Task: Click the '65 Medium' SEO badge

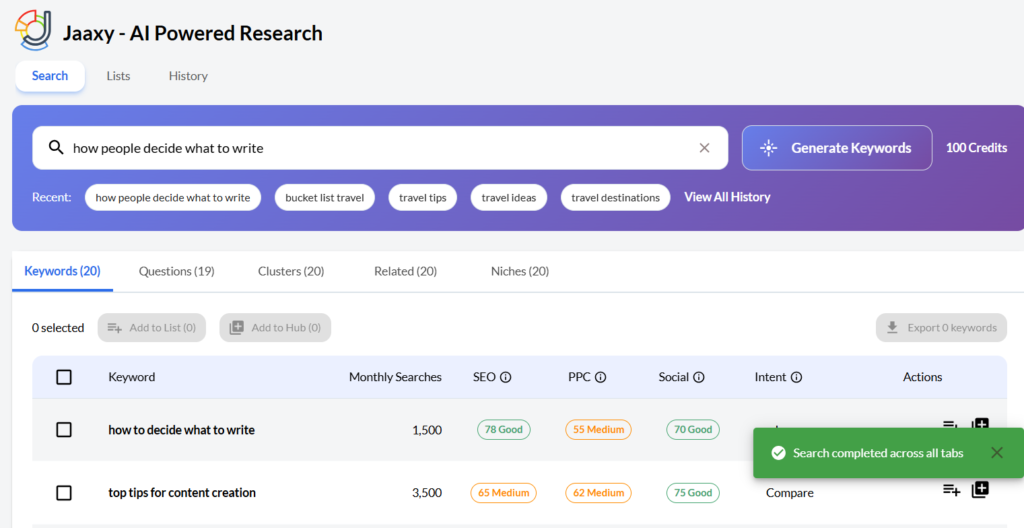Action: tap(504, 493)
